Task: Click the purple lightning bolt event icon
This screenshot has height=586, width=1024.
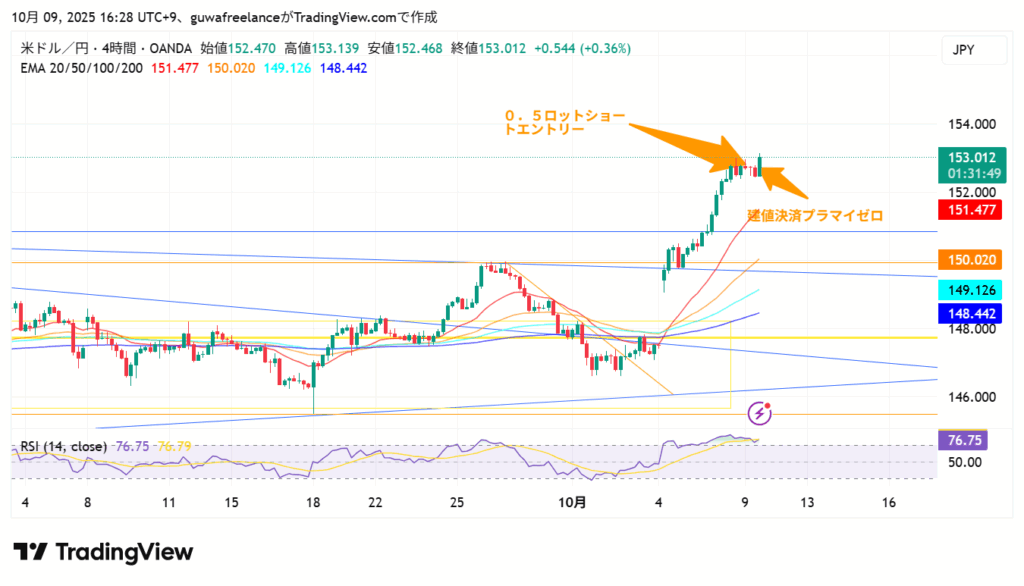Action: (762, 412)
